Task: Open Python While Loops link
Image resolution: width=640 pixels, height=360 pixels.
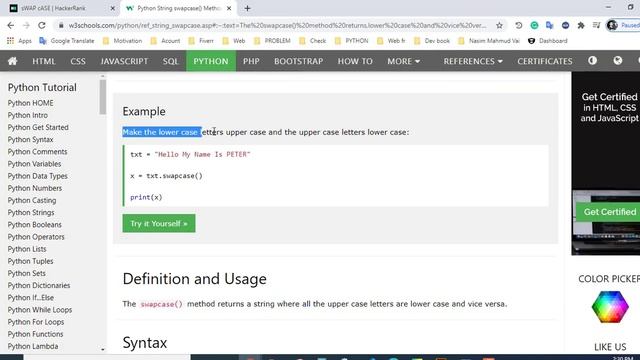Action: [40, 310]
